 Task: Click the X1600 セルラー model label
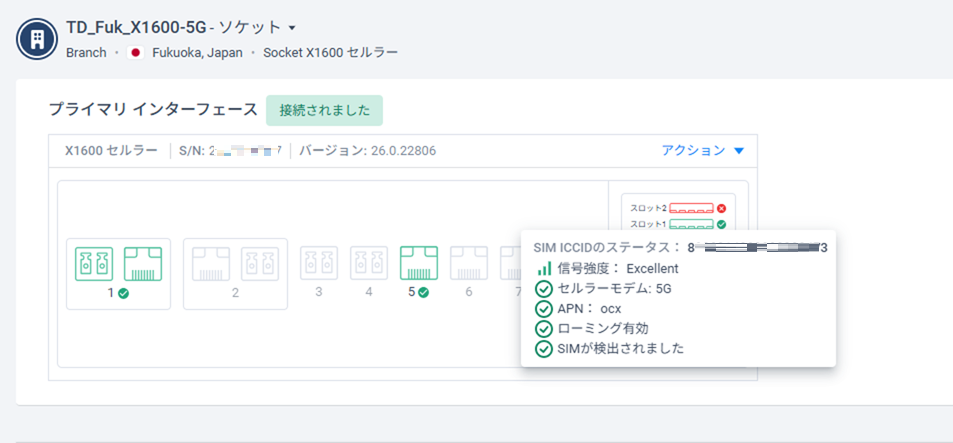(111, 151)
